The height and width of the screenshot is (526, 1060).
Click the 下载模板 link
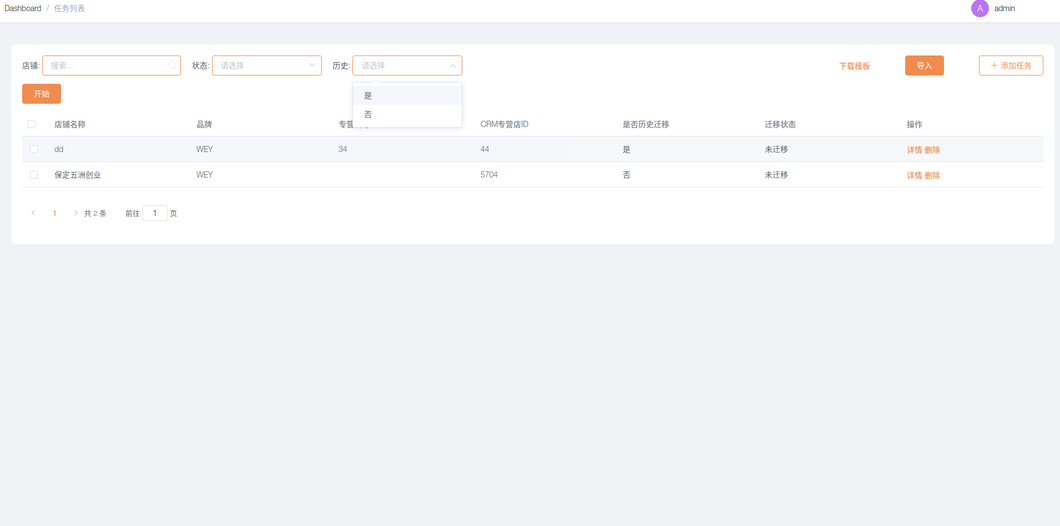point(854,66)
